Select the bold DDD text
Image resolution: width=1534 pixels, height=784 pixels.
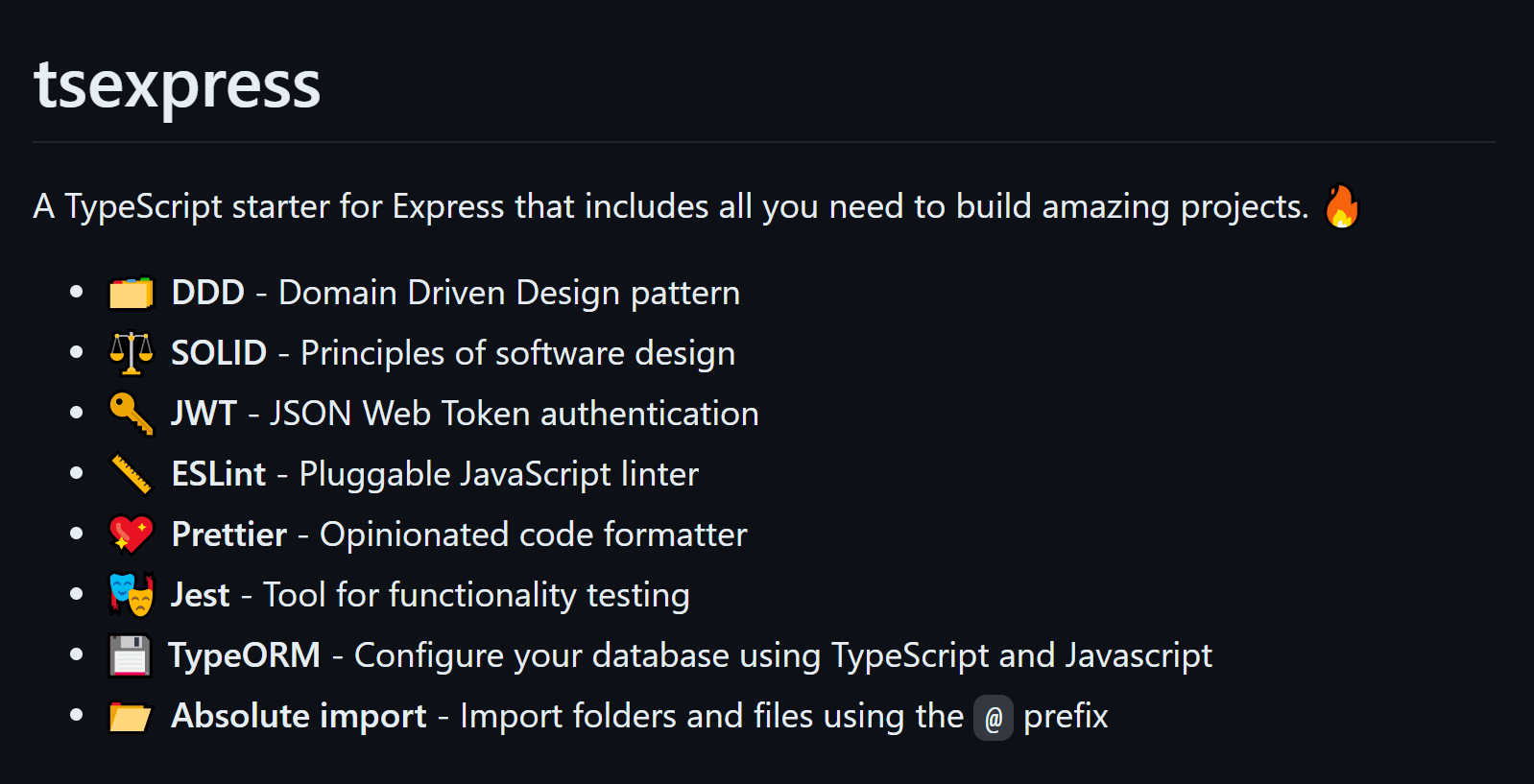(x=207, y=293)
